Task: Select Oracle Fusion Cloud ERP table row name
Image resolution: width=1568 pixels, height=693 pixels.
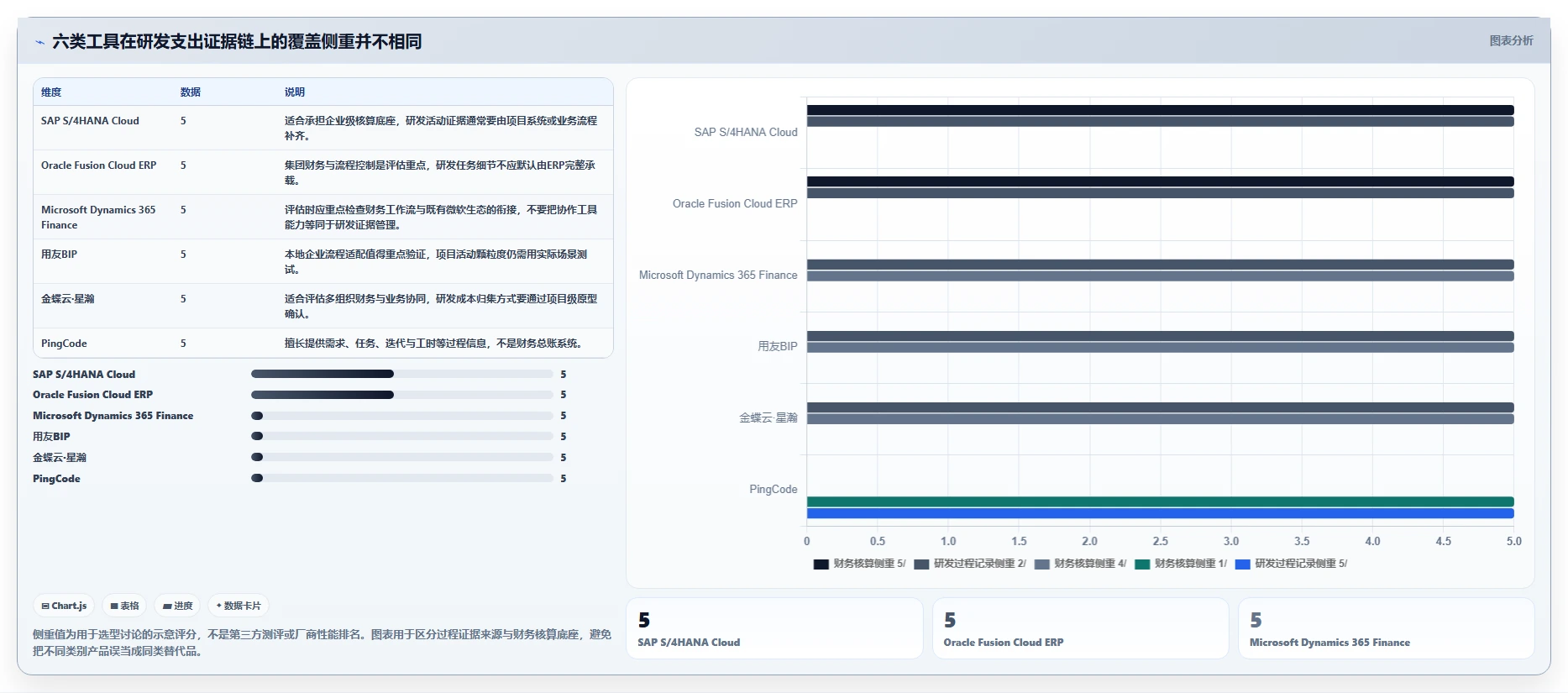Action: (99, 165)
